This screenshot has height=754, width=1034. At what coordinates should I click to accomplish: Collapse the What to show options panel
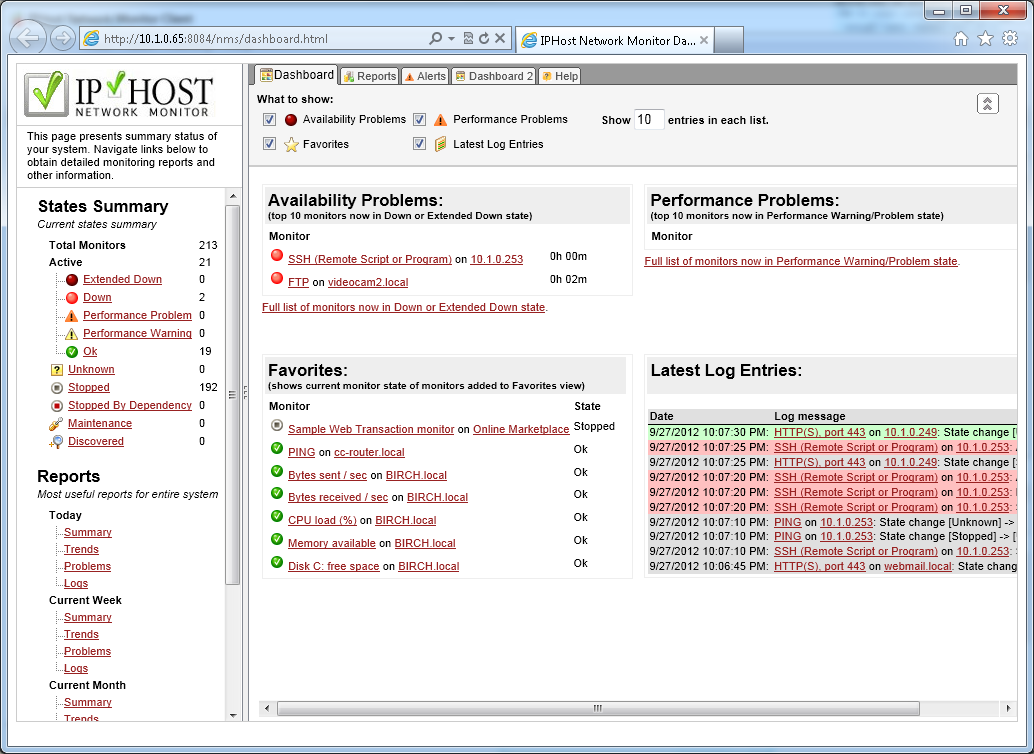pos(987,104)
